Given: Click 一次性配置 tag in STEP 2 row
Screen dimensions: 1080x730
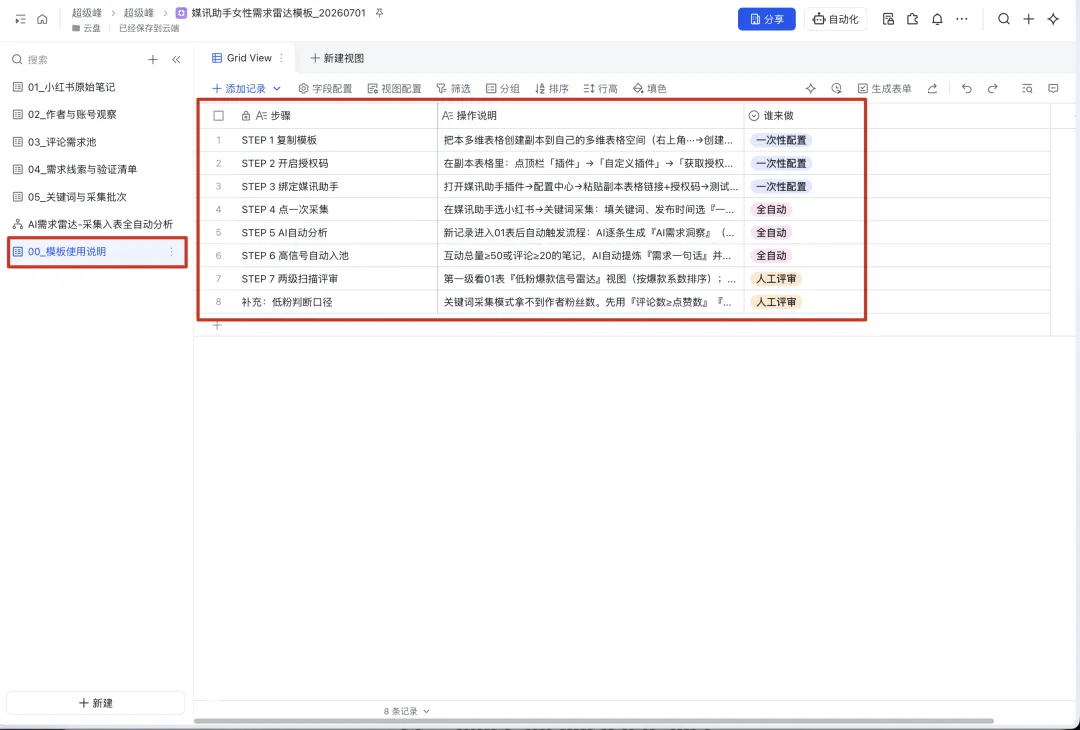Looking at the screenshot, I should tap(781, 163).
